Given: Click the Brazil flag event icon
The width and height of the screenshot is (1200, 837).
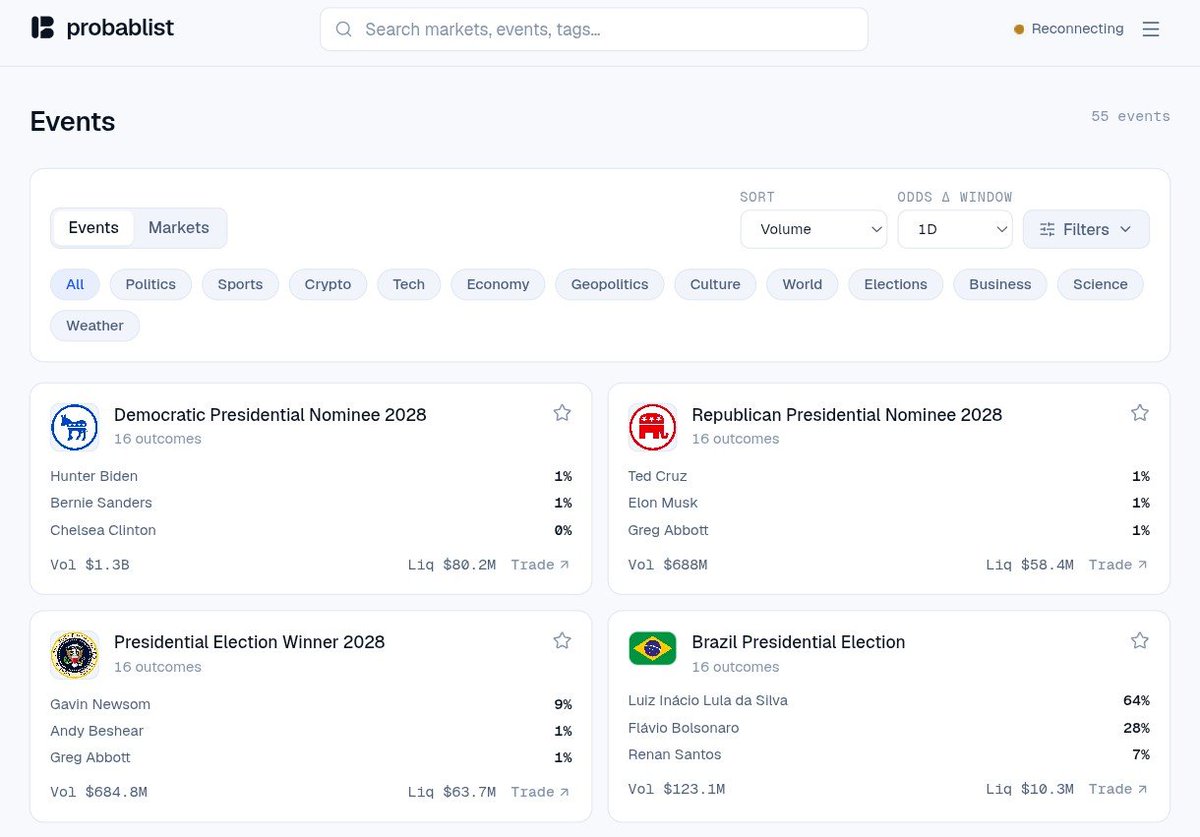Looking at the screenshot, I should tap(652, 648).
